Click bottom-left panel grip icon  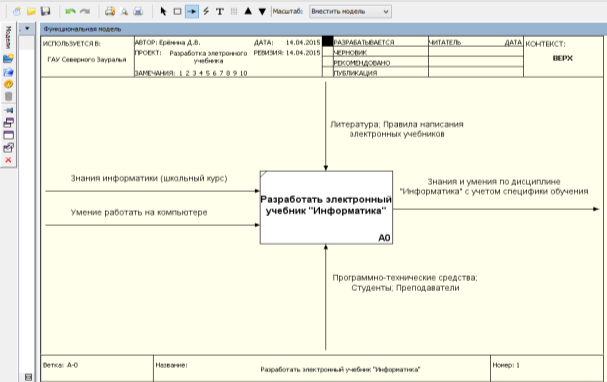click(28, 377)
